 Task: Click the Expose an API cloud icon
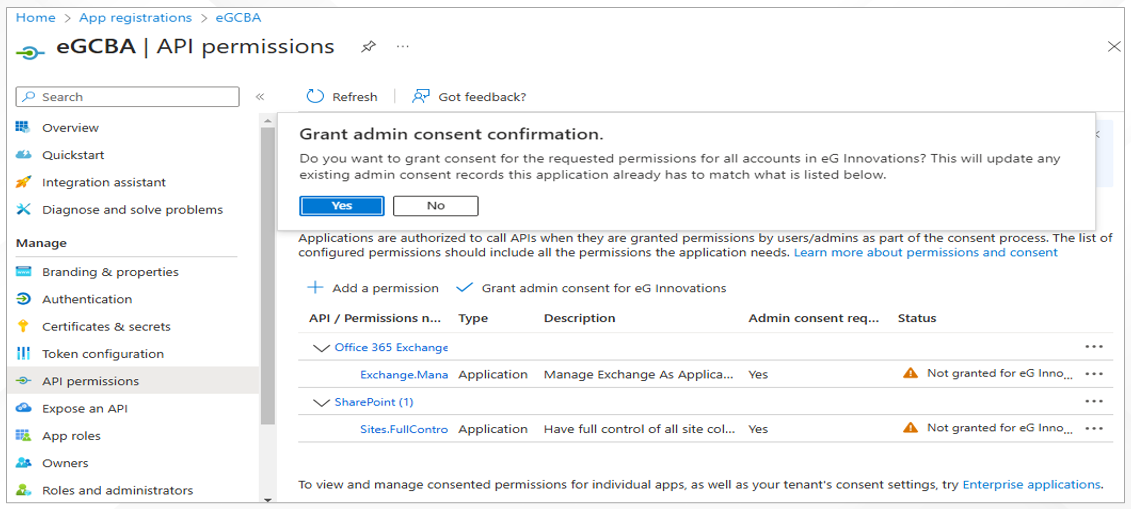23,409
